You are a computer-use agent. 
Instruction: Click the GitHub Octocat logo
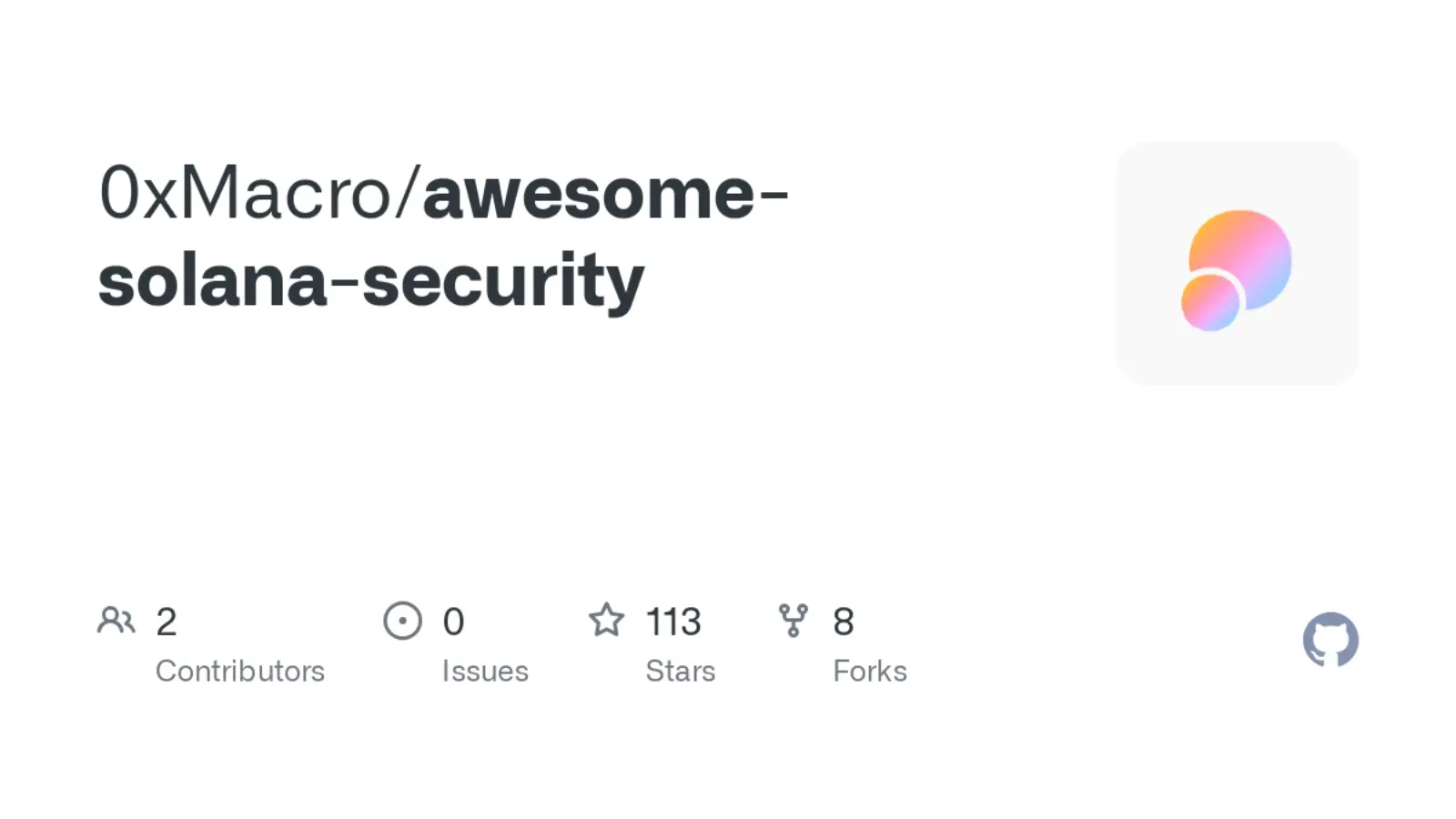pyautogui.click(x=1330, y=640)
